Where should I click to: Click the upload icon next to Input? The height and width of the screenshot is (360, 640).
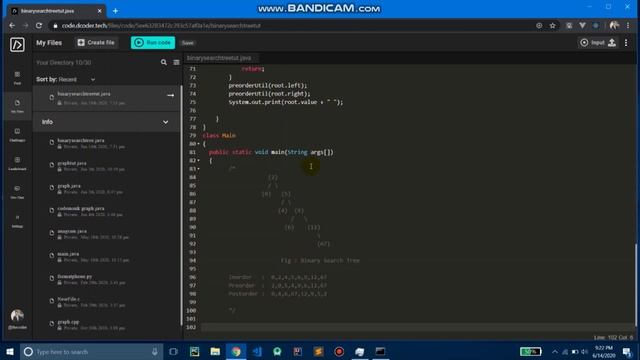click(x=612, y=42)
